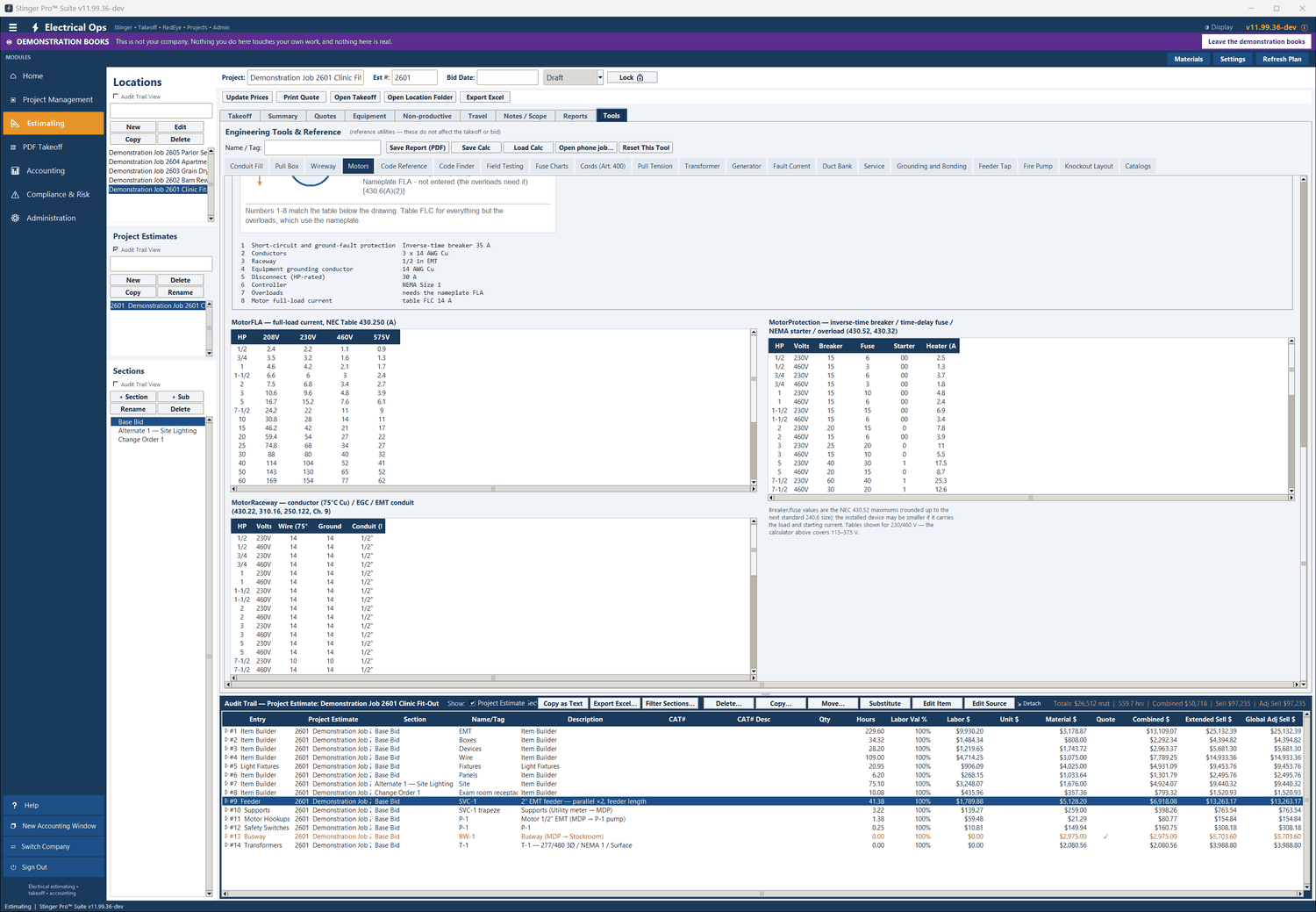The image size is (1316, 912).
Task: Expand audit trail entry #9 Feeder
Action: pos(226,801)
